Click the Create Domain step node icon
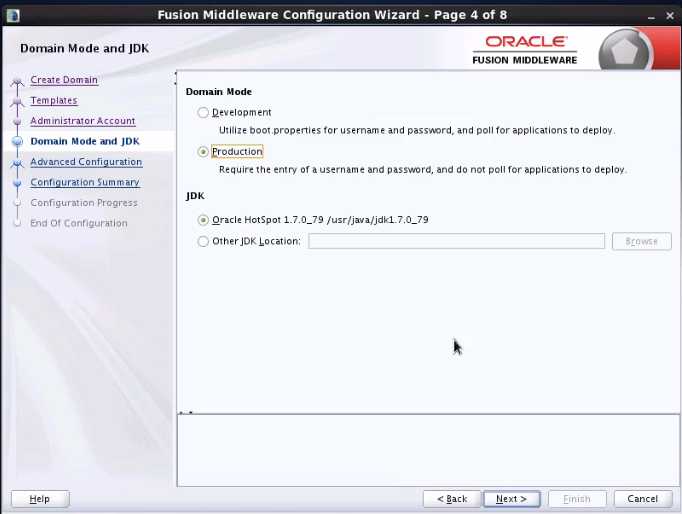This screenshot has width=682, height=514. [x=17, y=81]
